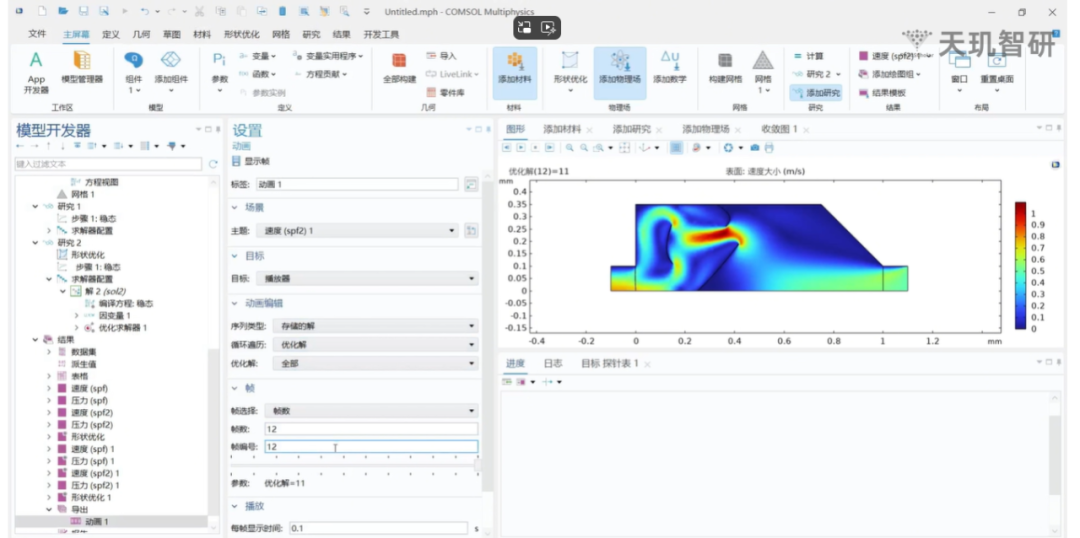Image resolution: width=1080 pixels, height=538 pixels.
Task: Open the 优化解 dropdown showing 全部
Action: (375, 363)
